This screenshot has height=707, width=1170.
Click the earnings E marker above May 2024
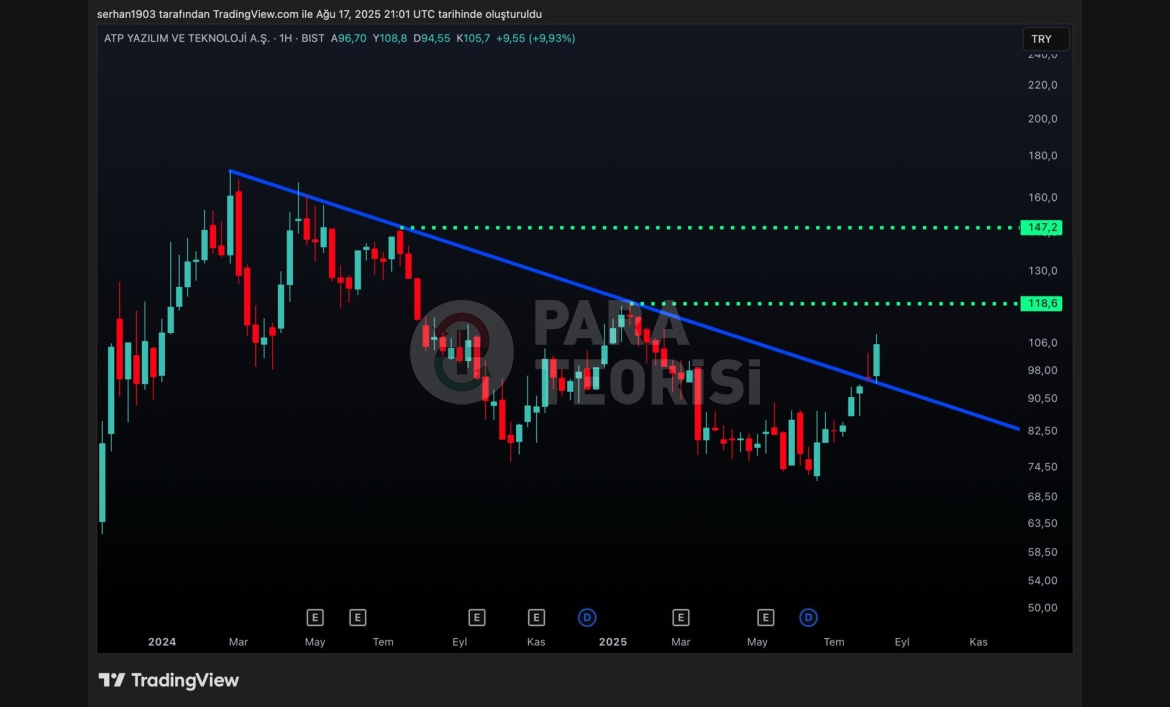(315, 617)
